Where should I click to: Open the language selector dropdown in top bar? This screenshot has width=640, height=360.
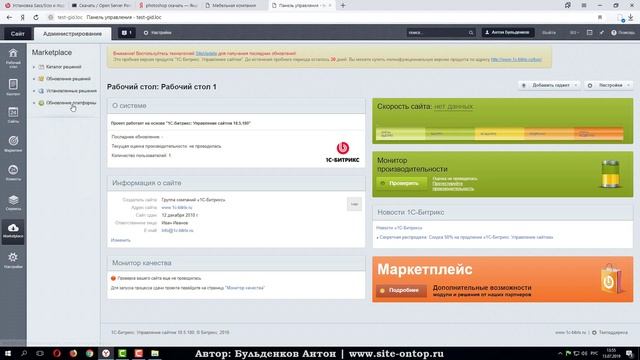pyautogui.click(x=574, y=33)
